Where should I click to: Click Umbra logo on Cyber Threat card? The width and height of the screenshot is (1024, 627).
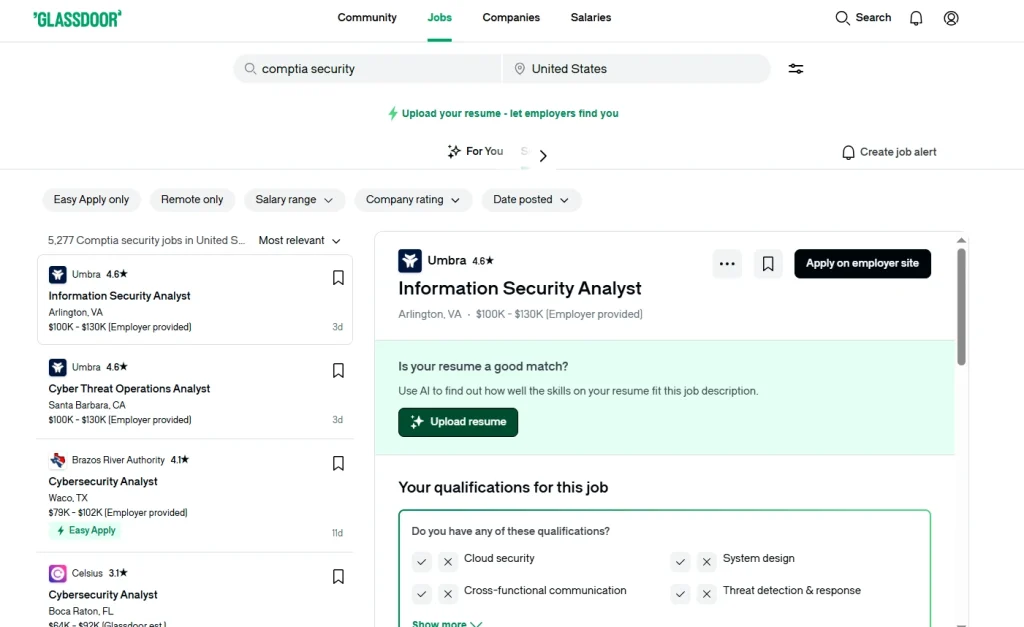(x=57, y=367)
